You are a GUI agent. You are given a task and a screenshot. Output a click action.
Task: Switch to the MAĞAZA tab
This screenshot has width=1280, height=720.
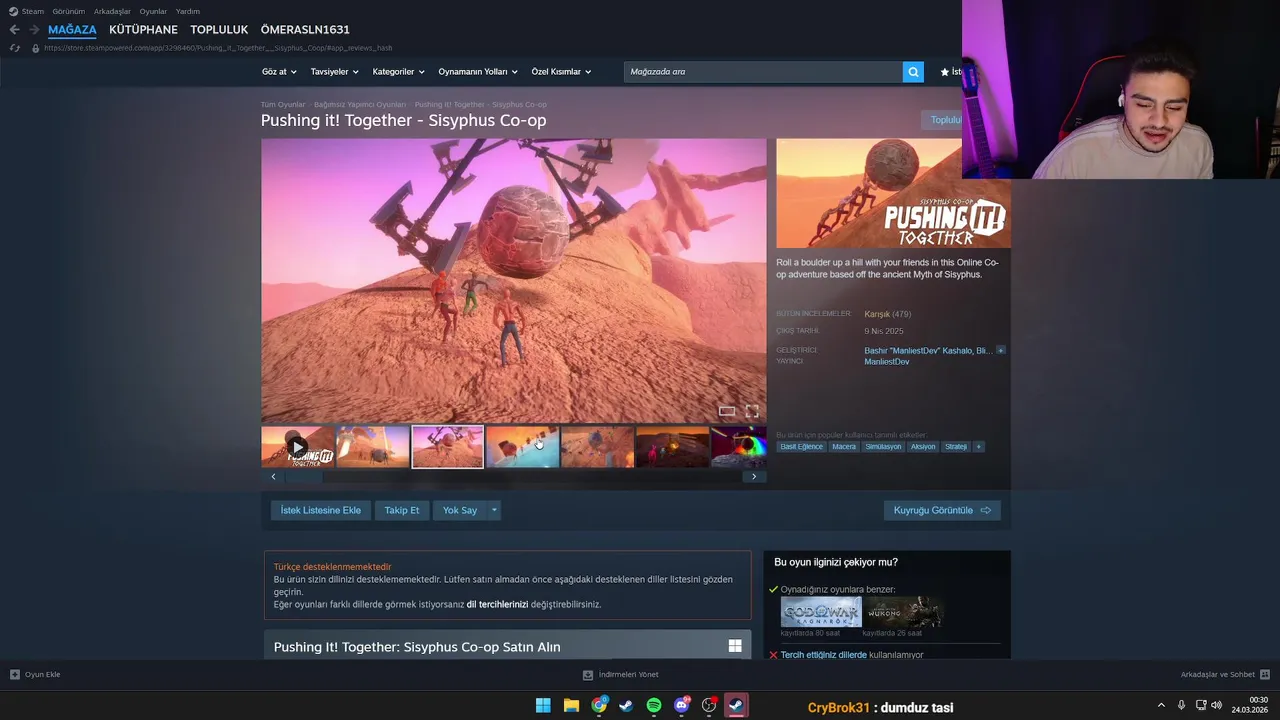pos(72,30)
